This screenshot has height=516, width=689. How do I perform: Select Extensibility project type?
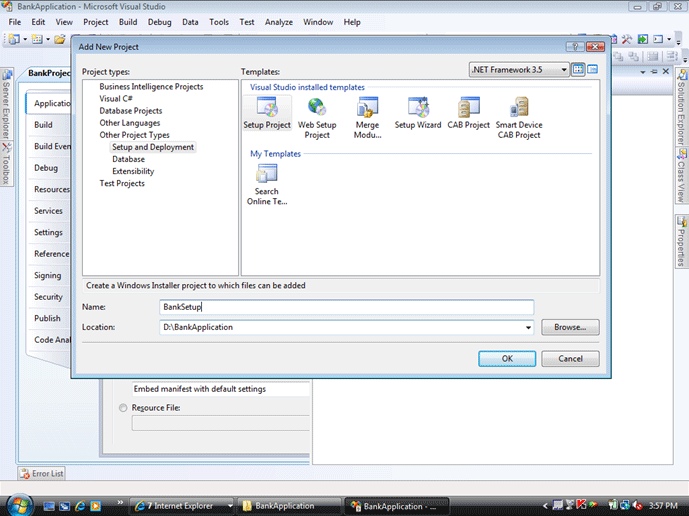click(x=133, y=171)
